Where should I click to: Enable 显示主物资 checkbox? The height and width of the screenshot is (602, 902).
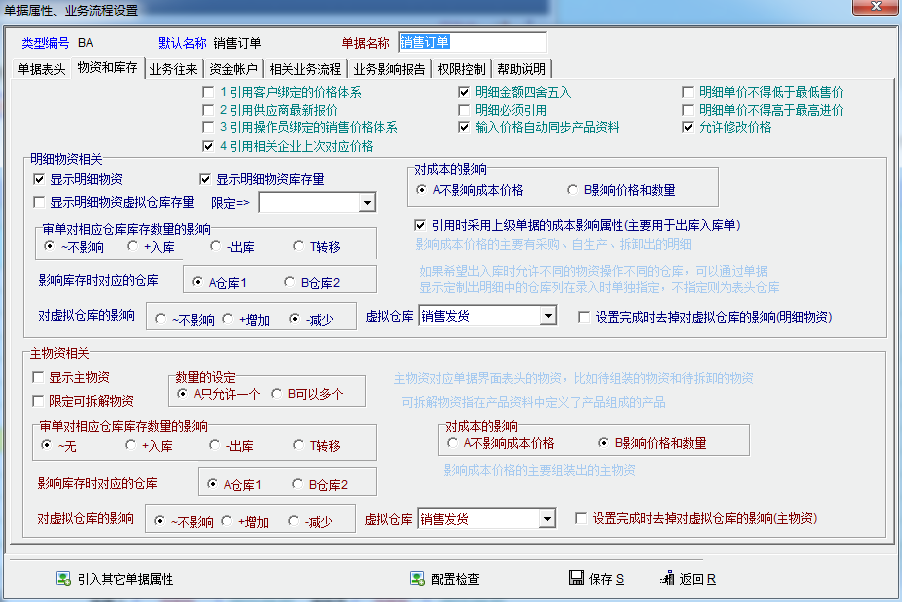click(39, 378)
